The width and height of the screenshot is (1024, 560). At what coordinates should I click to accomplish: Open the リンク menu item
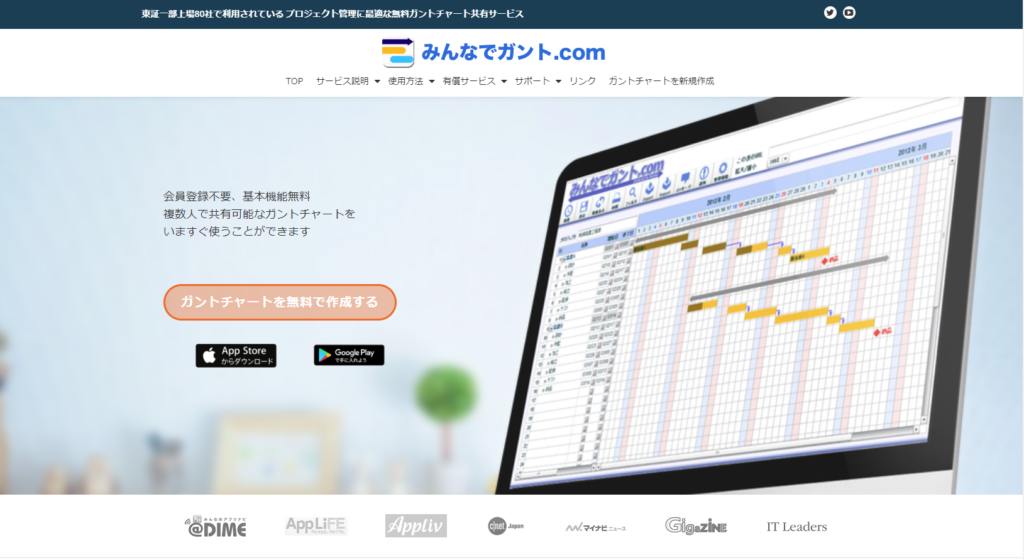[583, 81]
